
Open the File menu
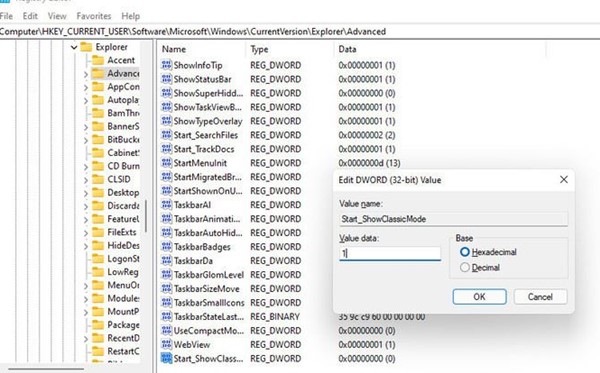tap(6, 16)
